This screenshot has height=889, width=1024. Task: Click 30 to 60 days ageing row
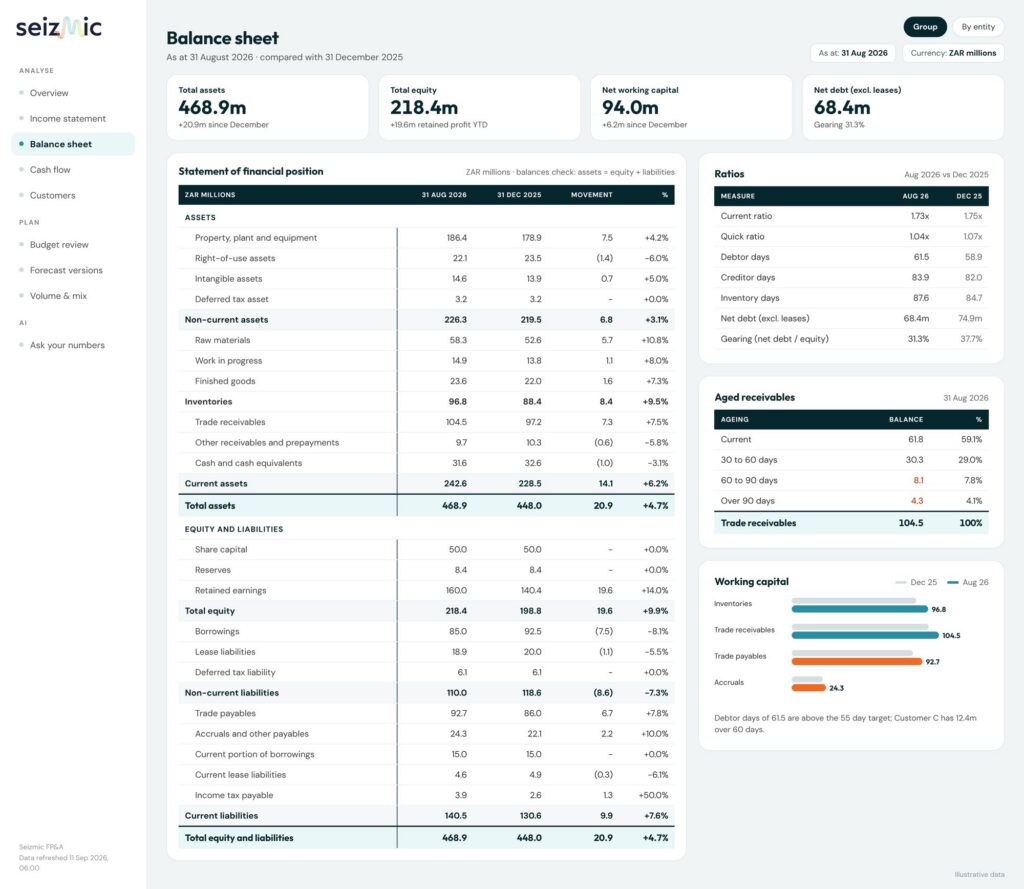tap(851, 459)
